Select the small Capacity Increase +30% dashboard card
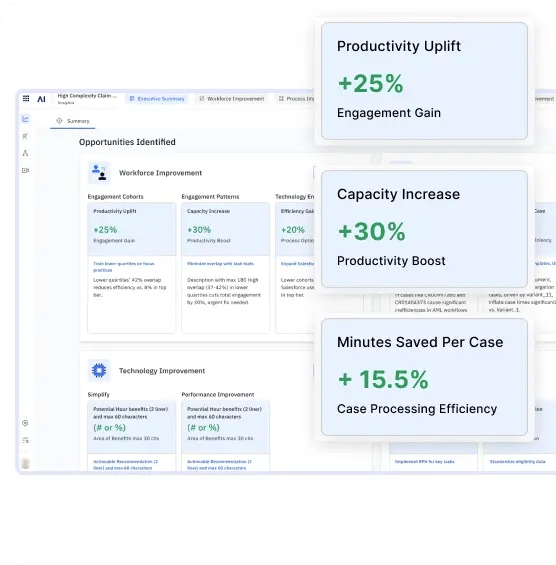 225,229
